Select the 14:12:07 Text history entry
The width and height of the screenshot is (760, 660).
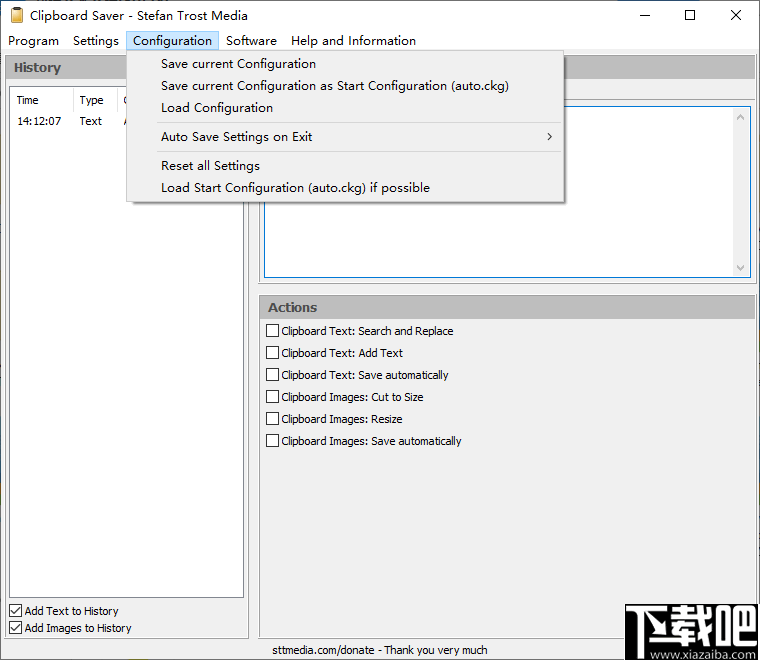70,121
